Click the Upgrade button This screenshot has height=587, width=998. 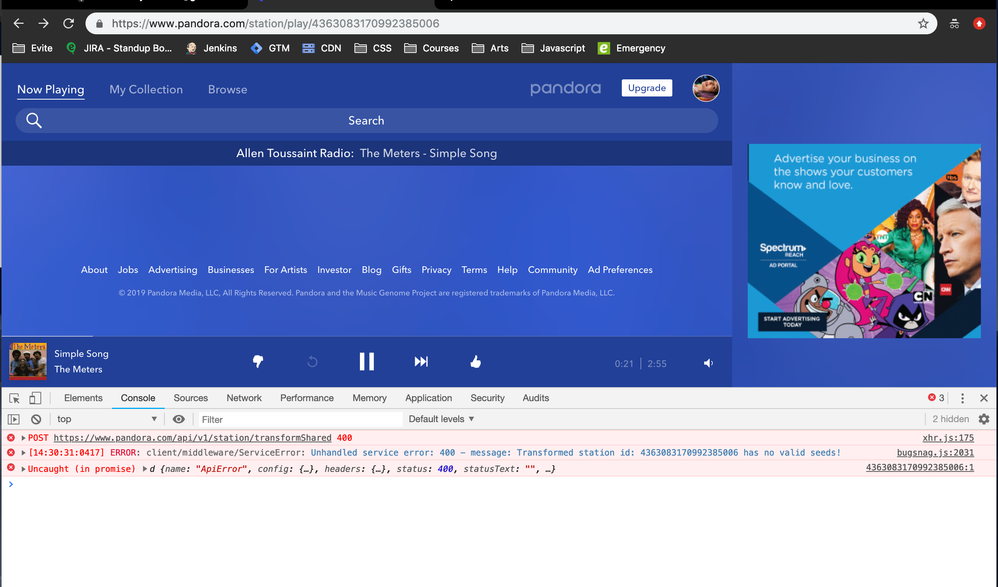(x=646, y=88)
